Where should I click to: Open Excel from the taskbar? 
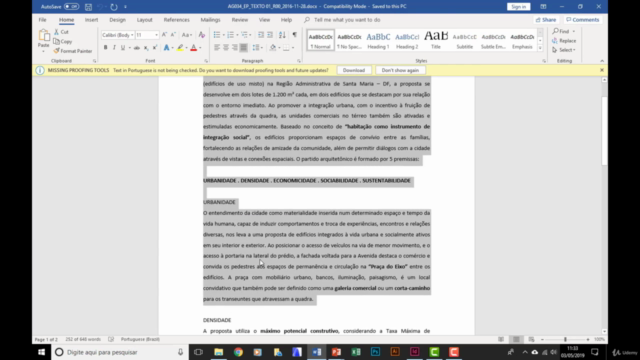pos(356,352)
